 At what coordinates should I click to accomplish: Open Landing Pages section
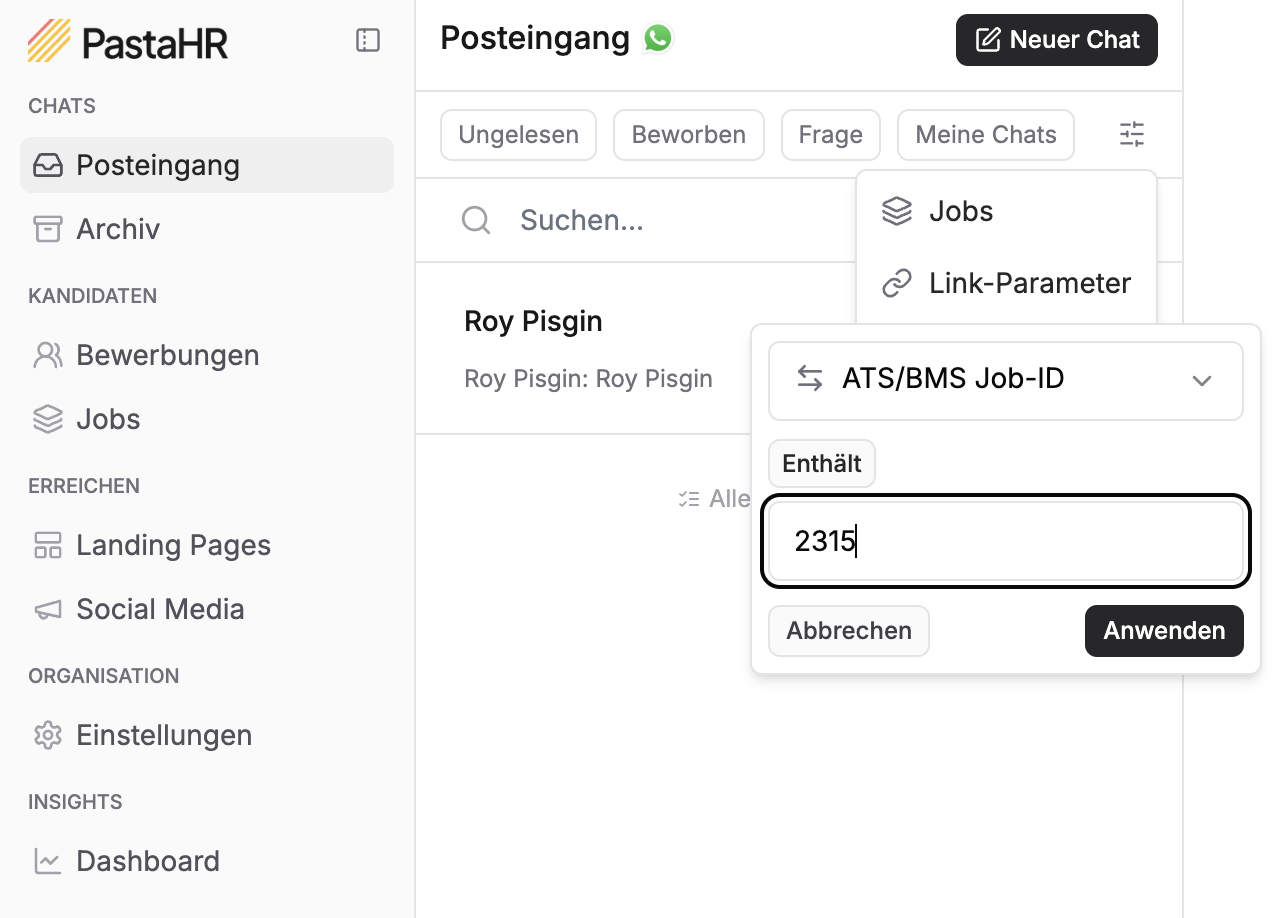[x=173, y=545]
